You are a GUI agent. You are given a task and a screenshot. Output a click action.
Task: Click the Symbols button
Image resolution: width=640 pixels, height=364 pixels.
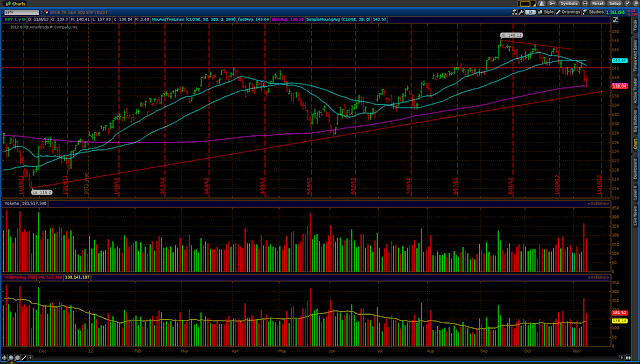click(x=569, y=3)
